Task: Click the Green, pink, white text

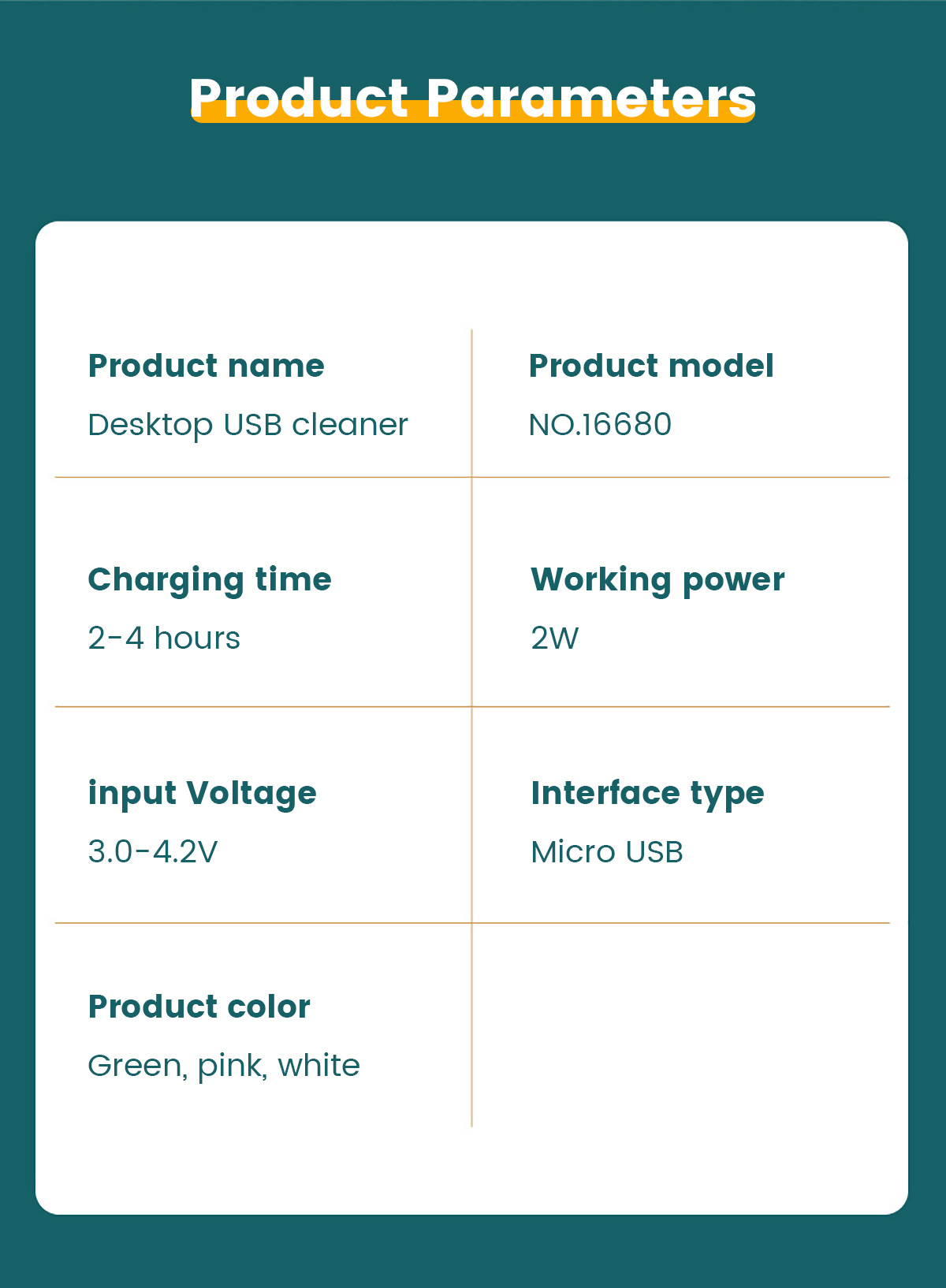Action: click(224, 1067)
